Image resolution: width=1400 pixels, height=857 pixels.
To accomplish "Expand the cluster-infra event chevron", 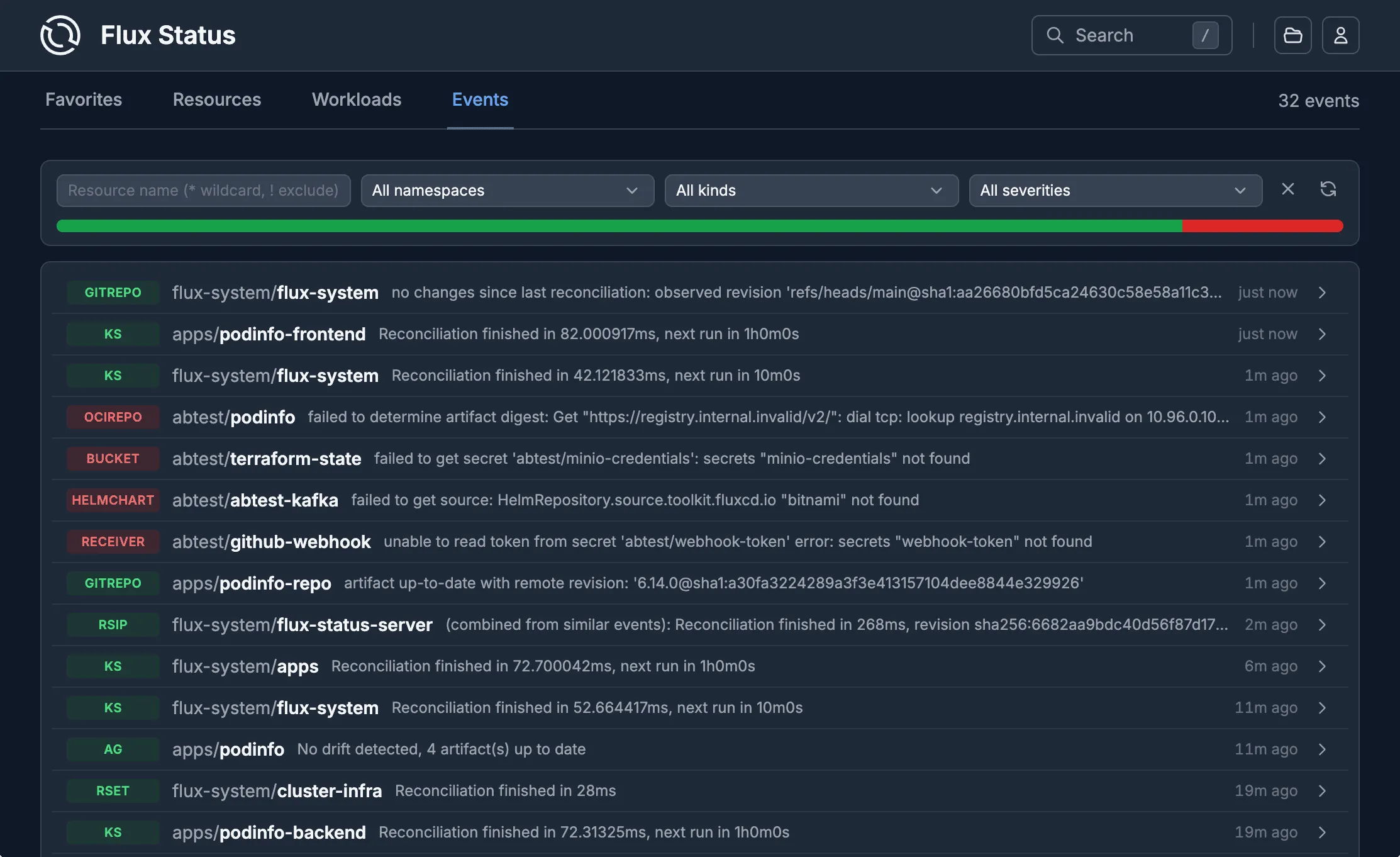I will (x=1321, y=791).
